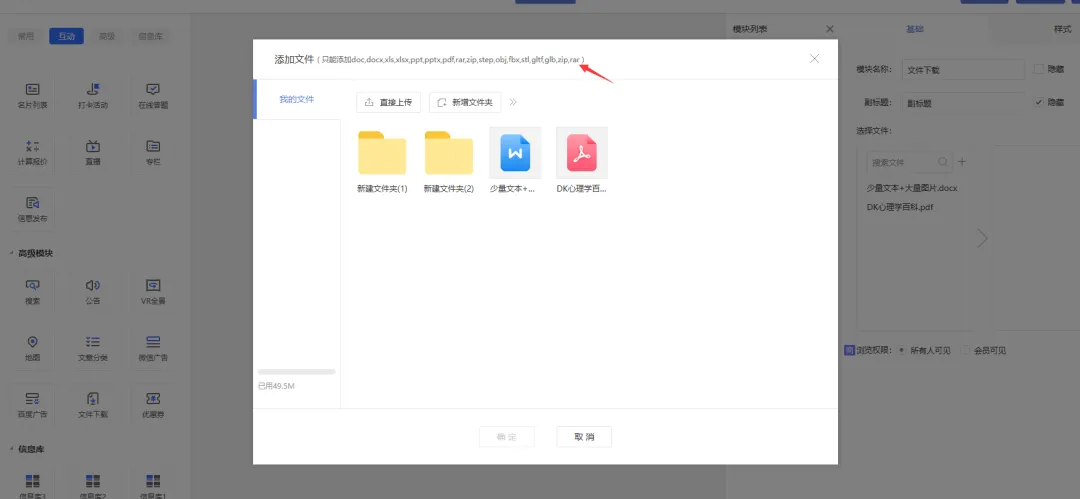The image size is (1080, 499).
Task: Click the storage usage bar above 已用49.5M
Action: (297, 371)
